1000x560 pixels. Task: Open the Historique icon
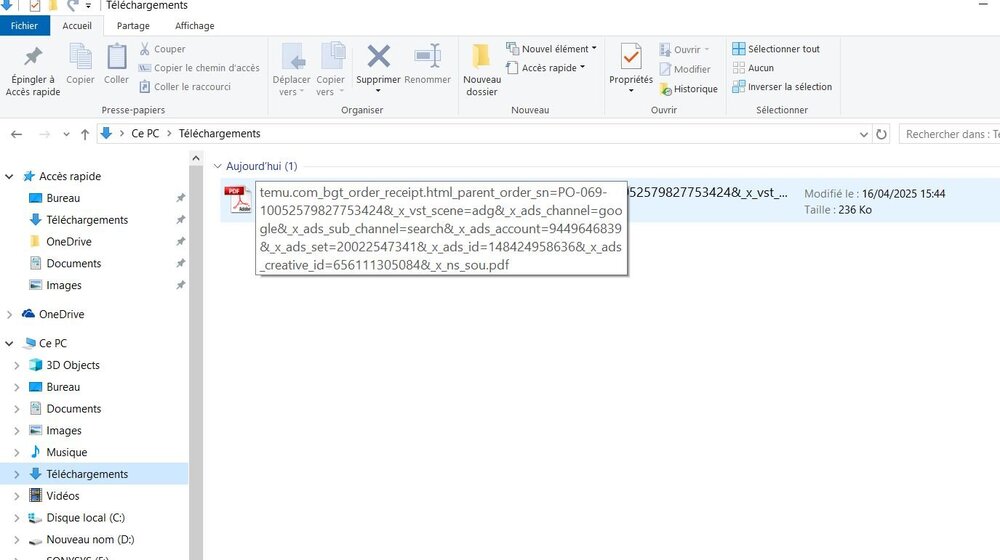click(x=688, y=89)
